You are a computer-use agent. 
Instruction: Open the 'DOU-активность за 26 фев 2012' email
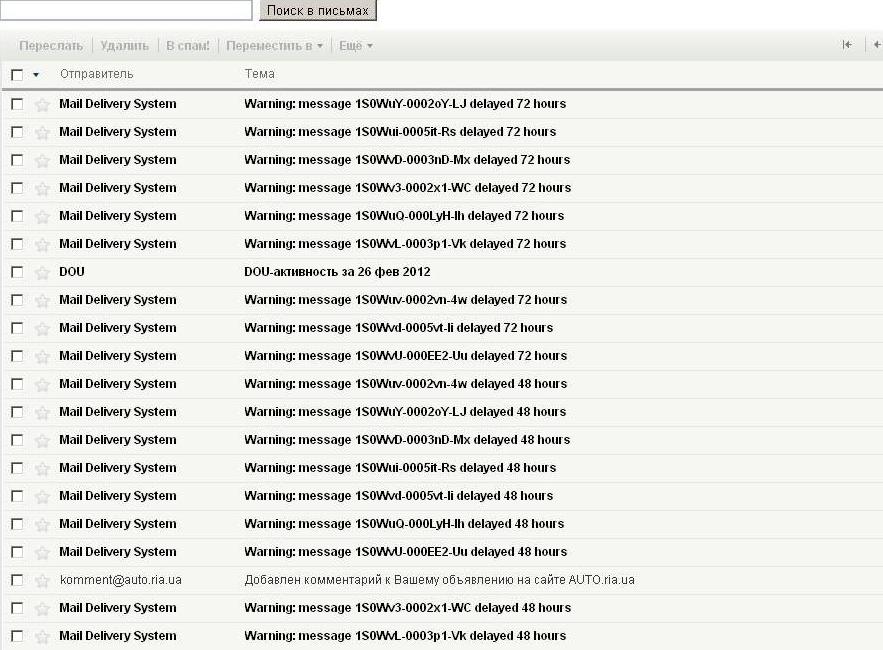pos(337,272)
